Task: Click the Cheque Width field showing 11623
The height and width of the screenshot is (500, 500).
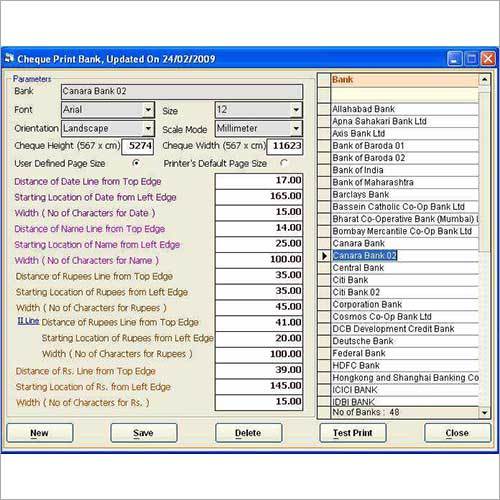Action: click(x=285, y=146)
